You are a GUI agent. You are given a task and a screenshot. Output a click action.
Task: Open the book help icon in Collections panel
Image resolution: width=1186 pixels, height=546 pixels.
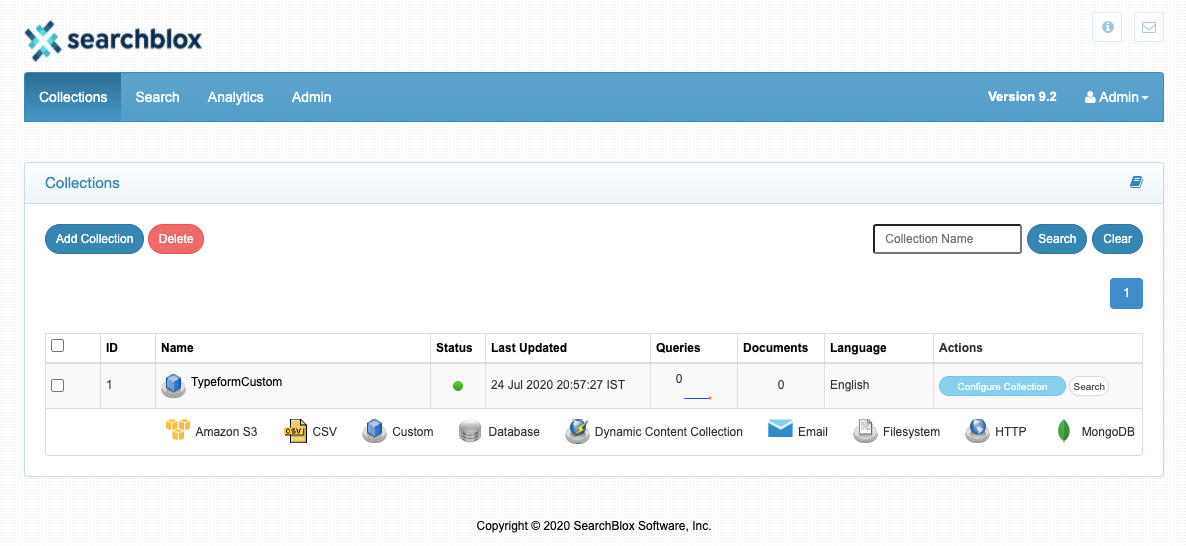[x=1136, y=182]
